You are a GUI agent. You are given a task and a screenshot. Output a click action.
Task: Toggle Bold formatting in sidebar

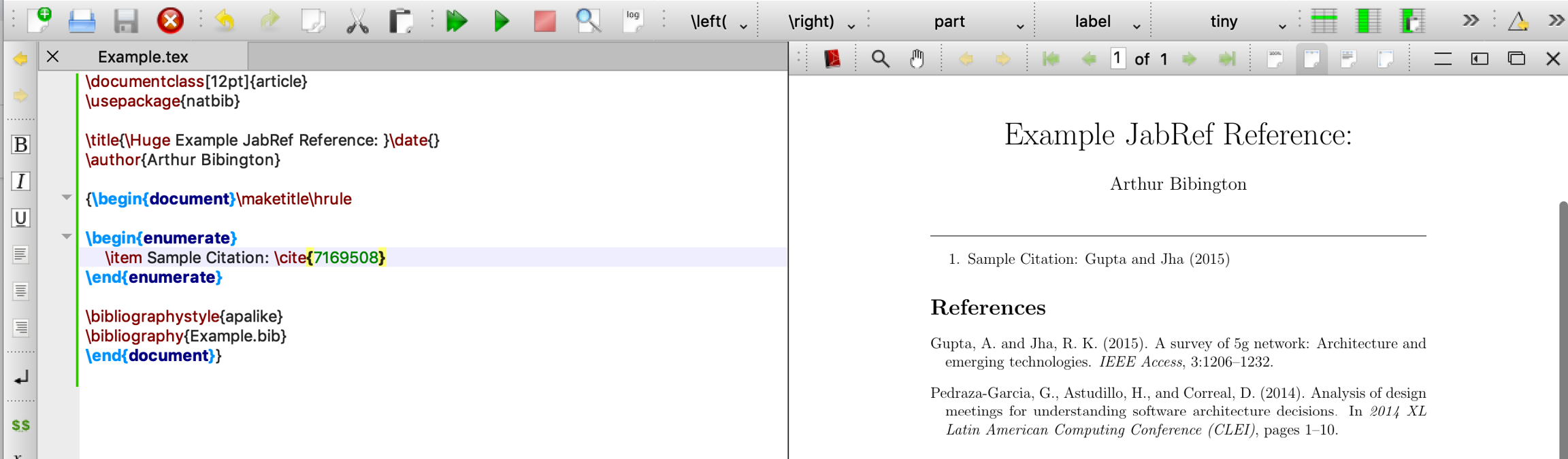(20, 145)
